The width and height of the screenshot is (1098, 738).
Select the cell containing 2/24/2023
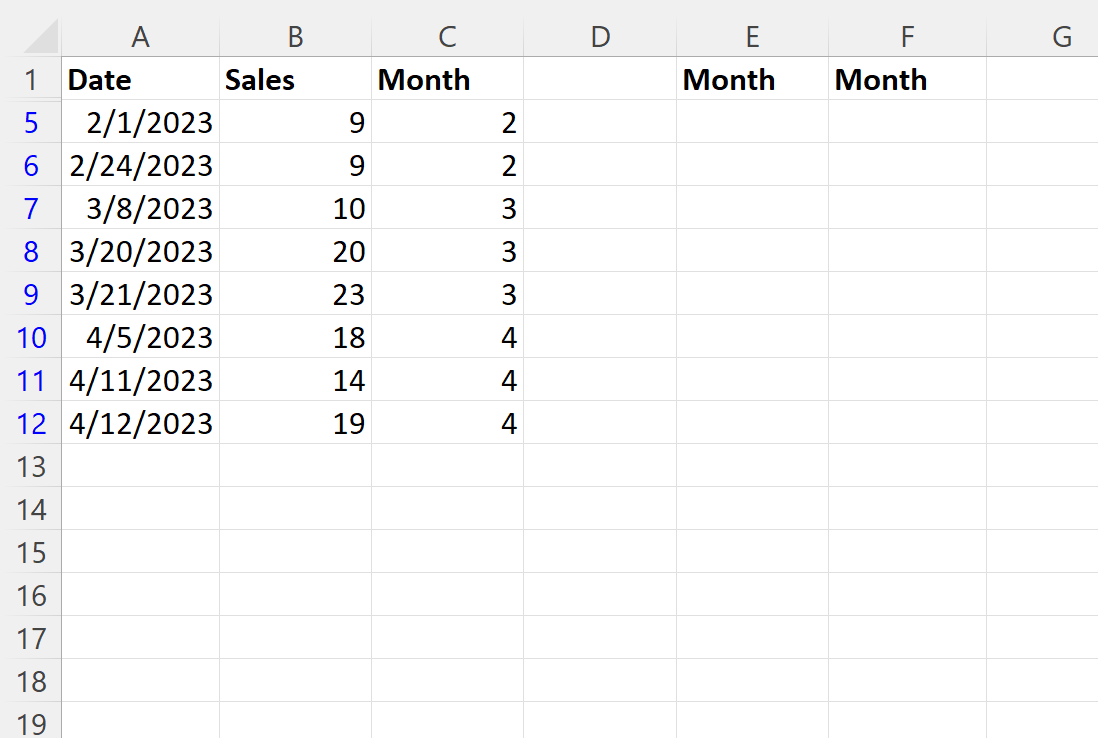point(140,165)
